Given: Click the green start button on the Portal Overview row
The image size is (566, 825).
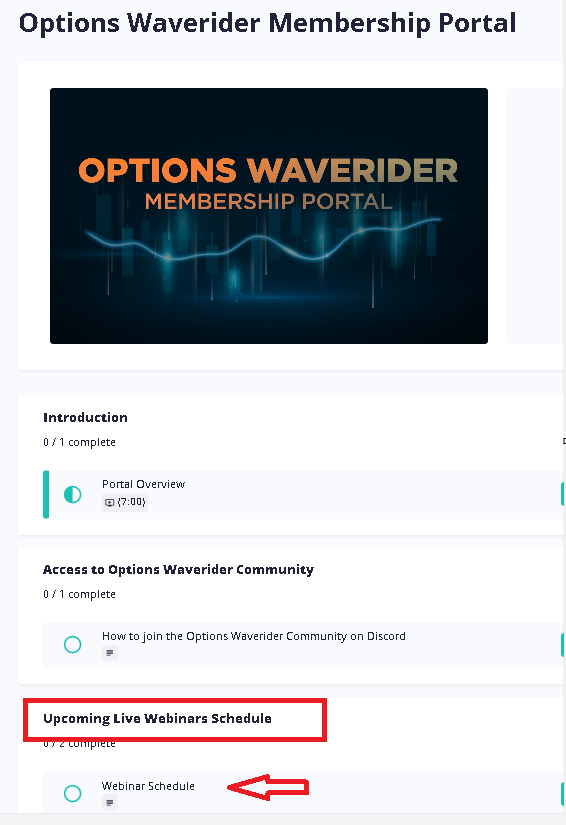Looking at the screenshot, I should pyautogui.click(x=563, y=495).
